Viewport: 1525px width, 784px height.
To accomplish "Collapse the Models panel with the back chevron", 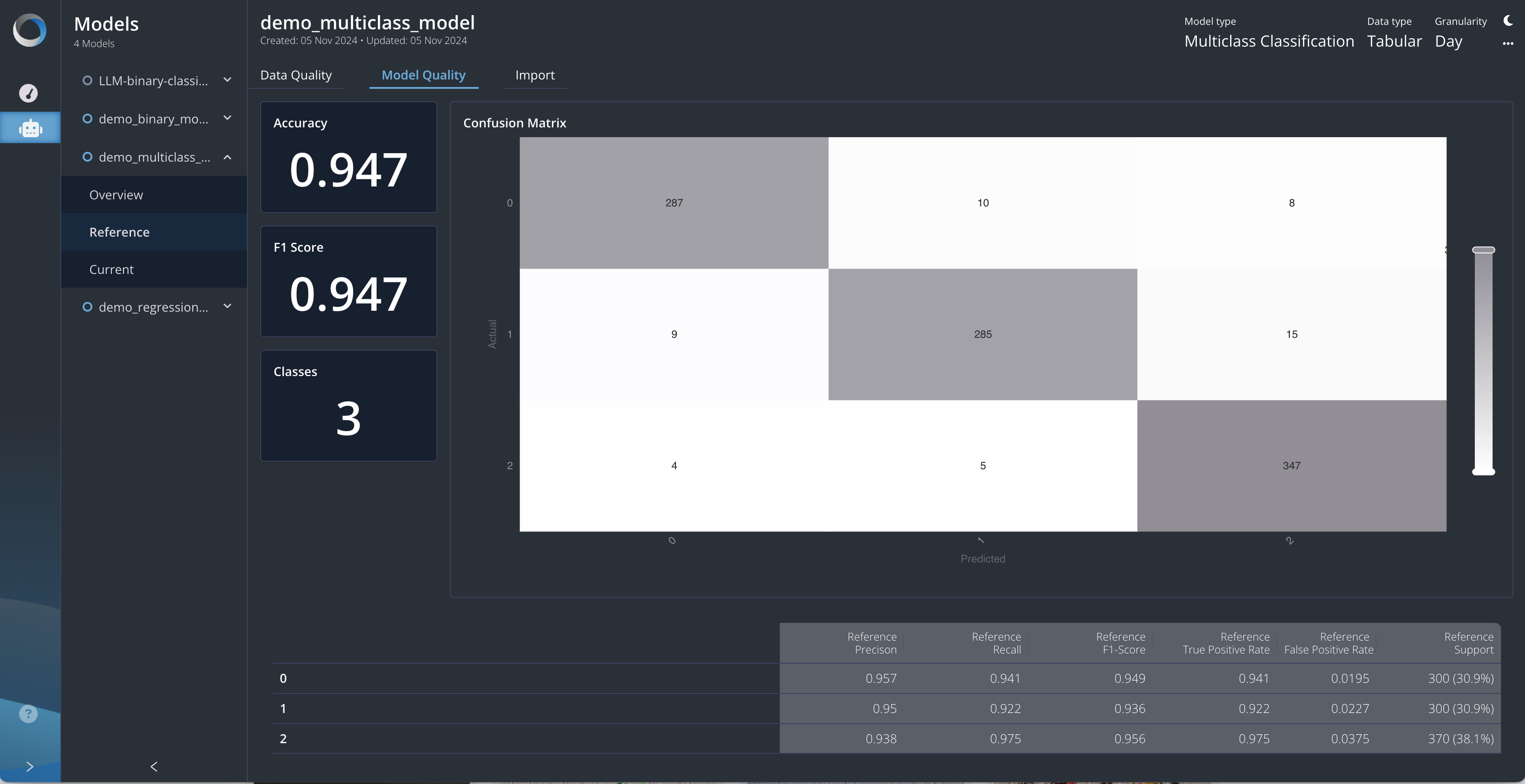I will tap(154, 767).
